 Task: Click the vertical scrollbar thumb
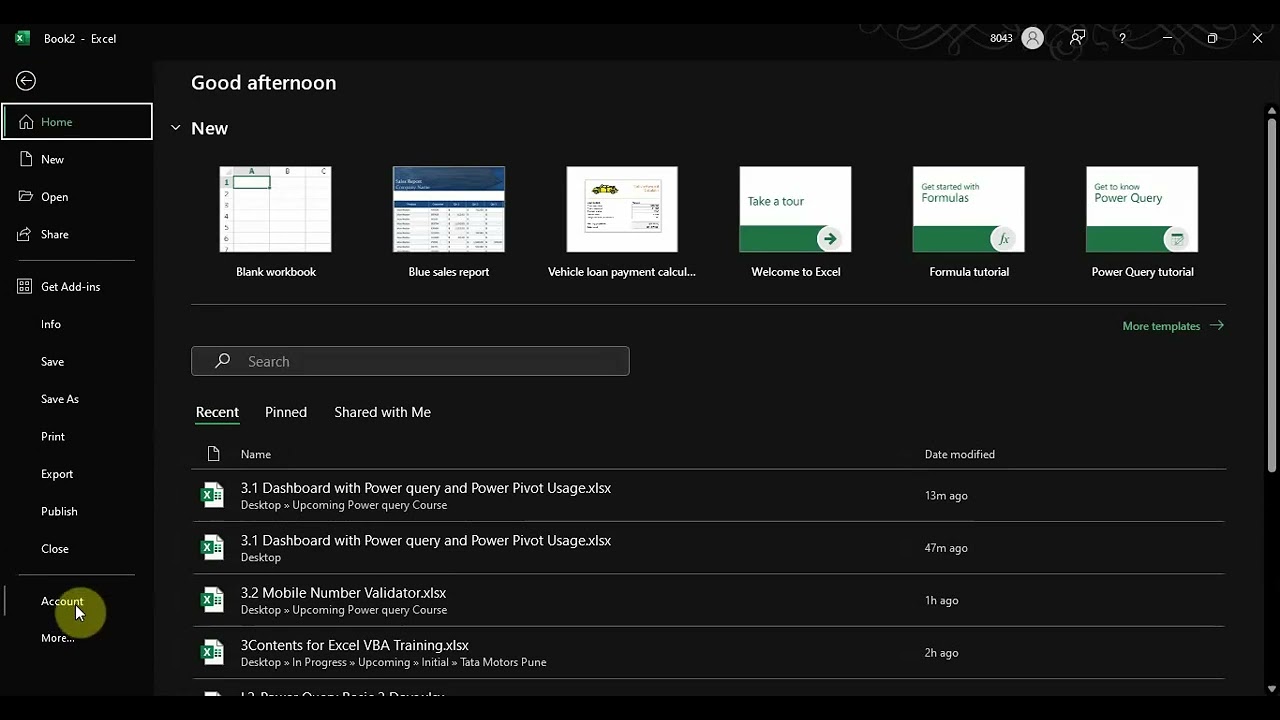(1272, 295)
